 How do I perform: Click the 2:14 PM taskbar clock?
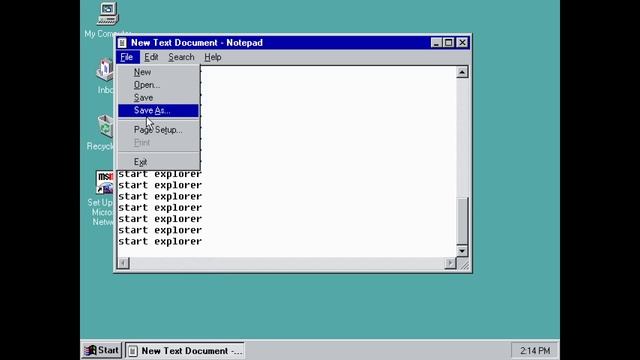535,351
